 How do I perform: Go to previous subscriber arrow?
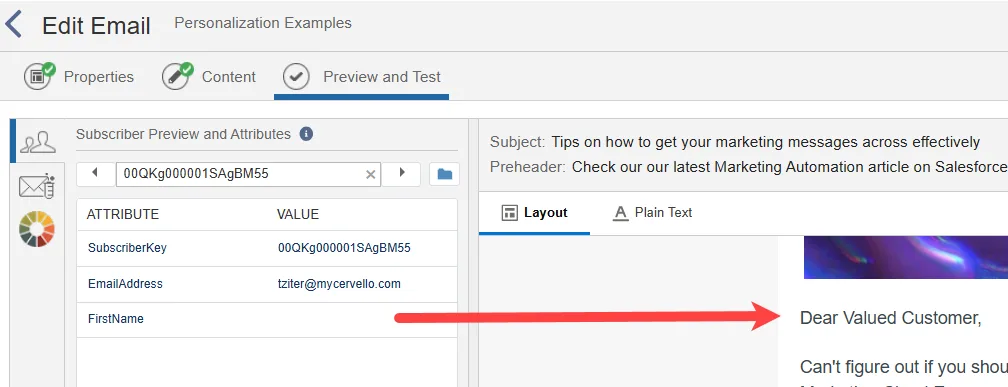(x=95, y=173)
